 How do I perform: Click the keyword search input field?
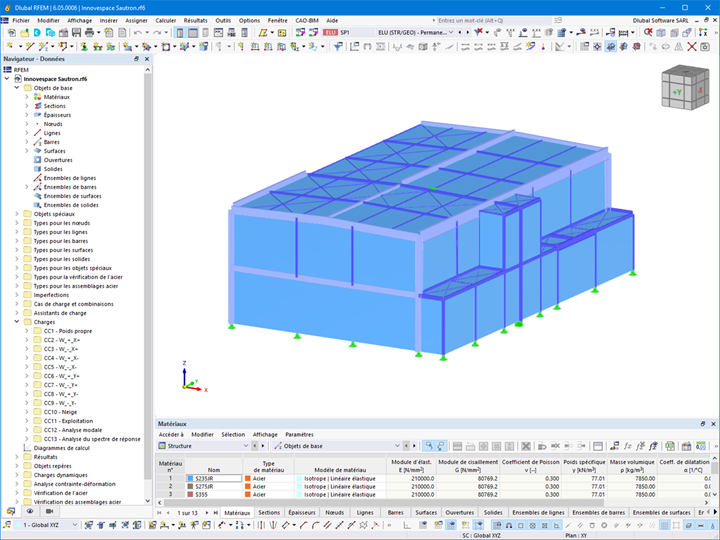coord(494,21)
